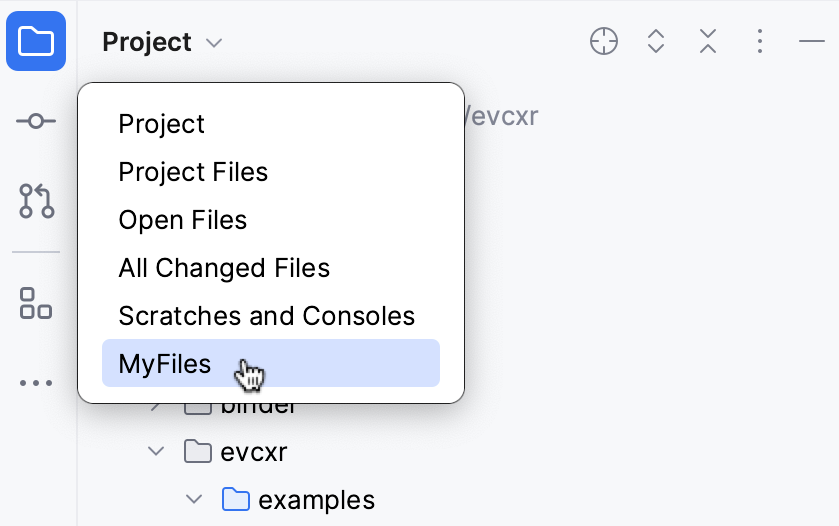This screenshot has height=526, width=839.
Task: Select All Changed Files scope
Action: click(224, 268)
